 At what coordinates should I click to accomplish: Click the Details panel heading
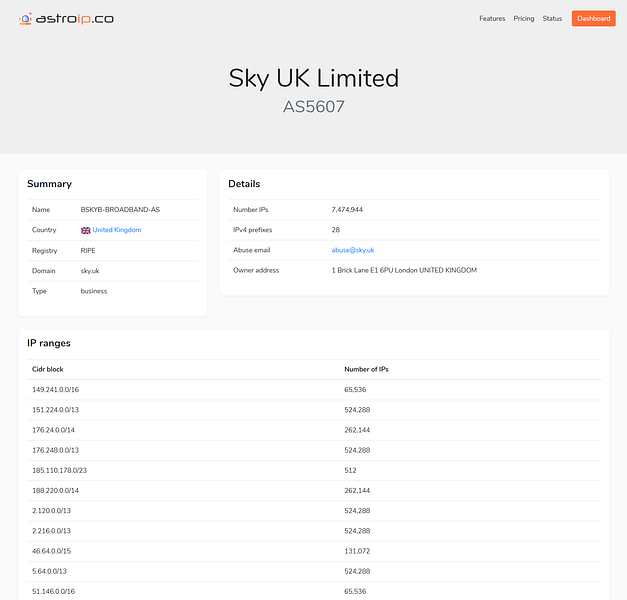tap(244, 184)
